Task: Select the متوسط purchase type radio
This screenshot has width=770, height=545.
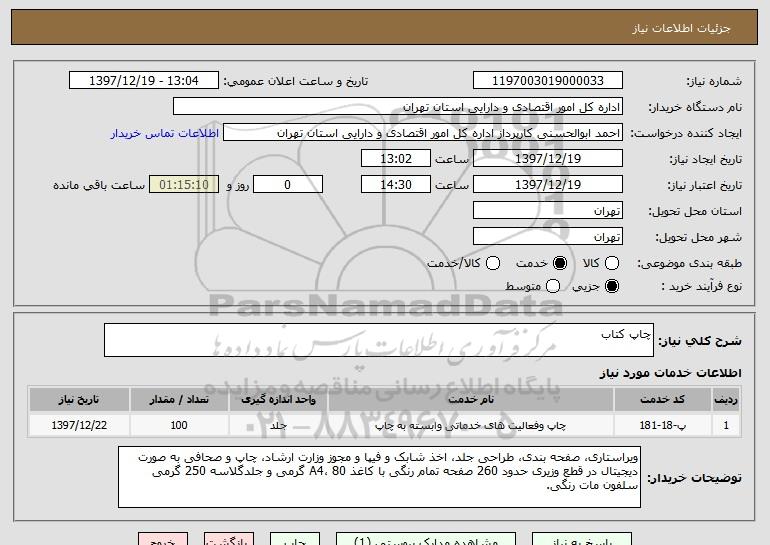Action: click(x=552, y=286)
